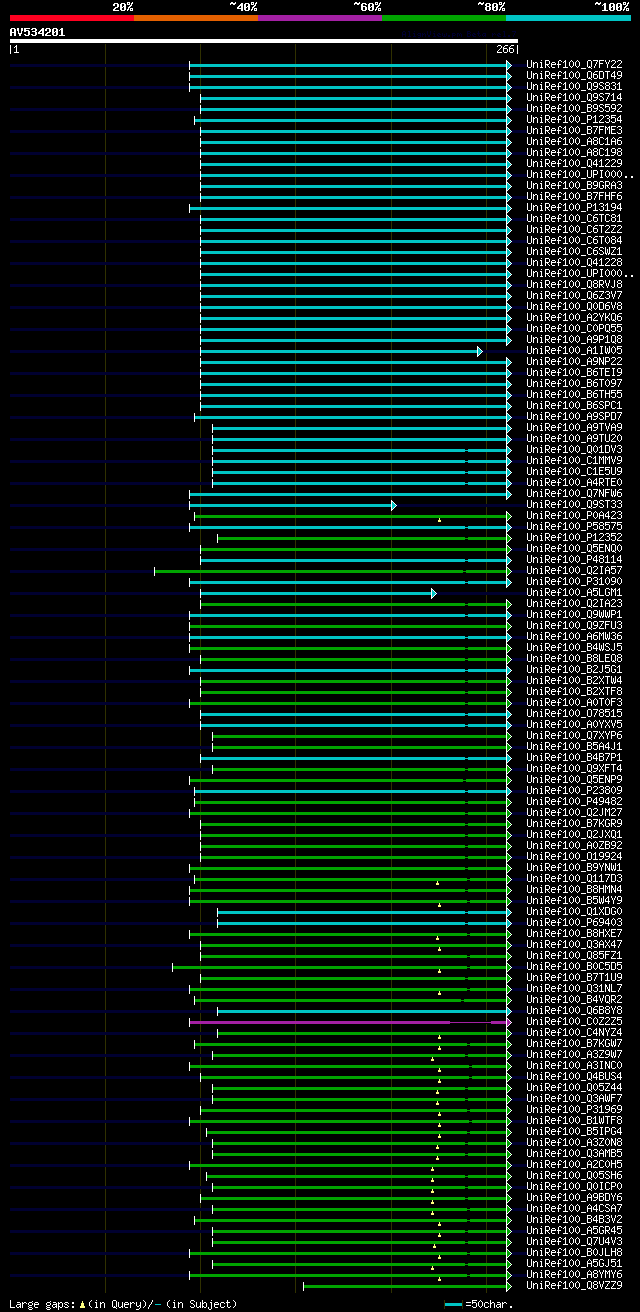Click the cyan alignment bar of A5LGM1
Screen dimensions: 640x1312
[x=318, y=593]
